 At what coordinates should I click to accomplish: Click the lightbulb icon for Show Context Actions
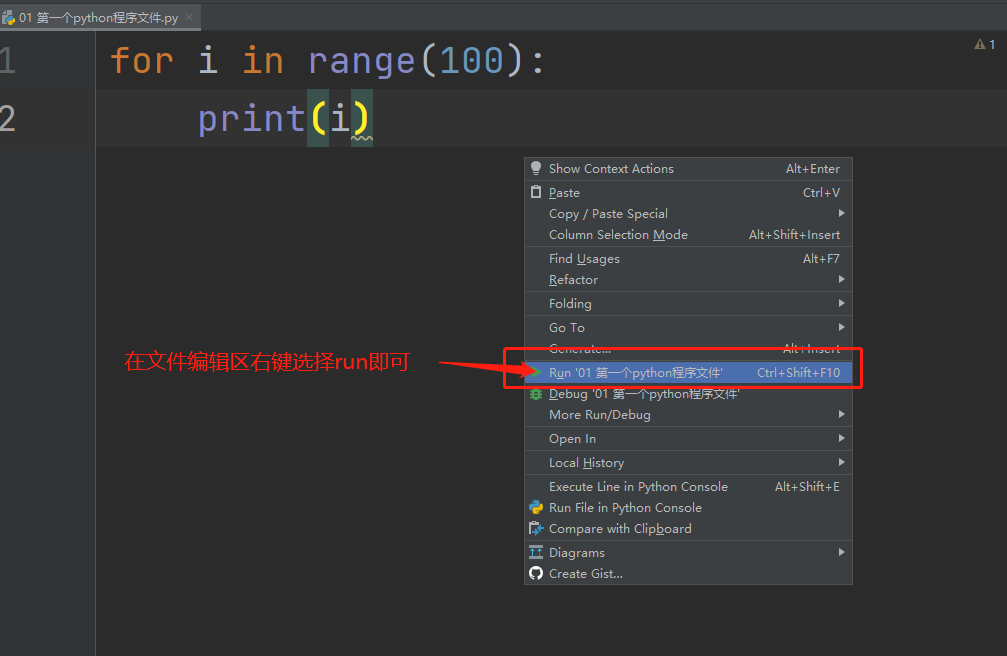tap(536, 168)
